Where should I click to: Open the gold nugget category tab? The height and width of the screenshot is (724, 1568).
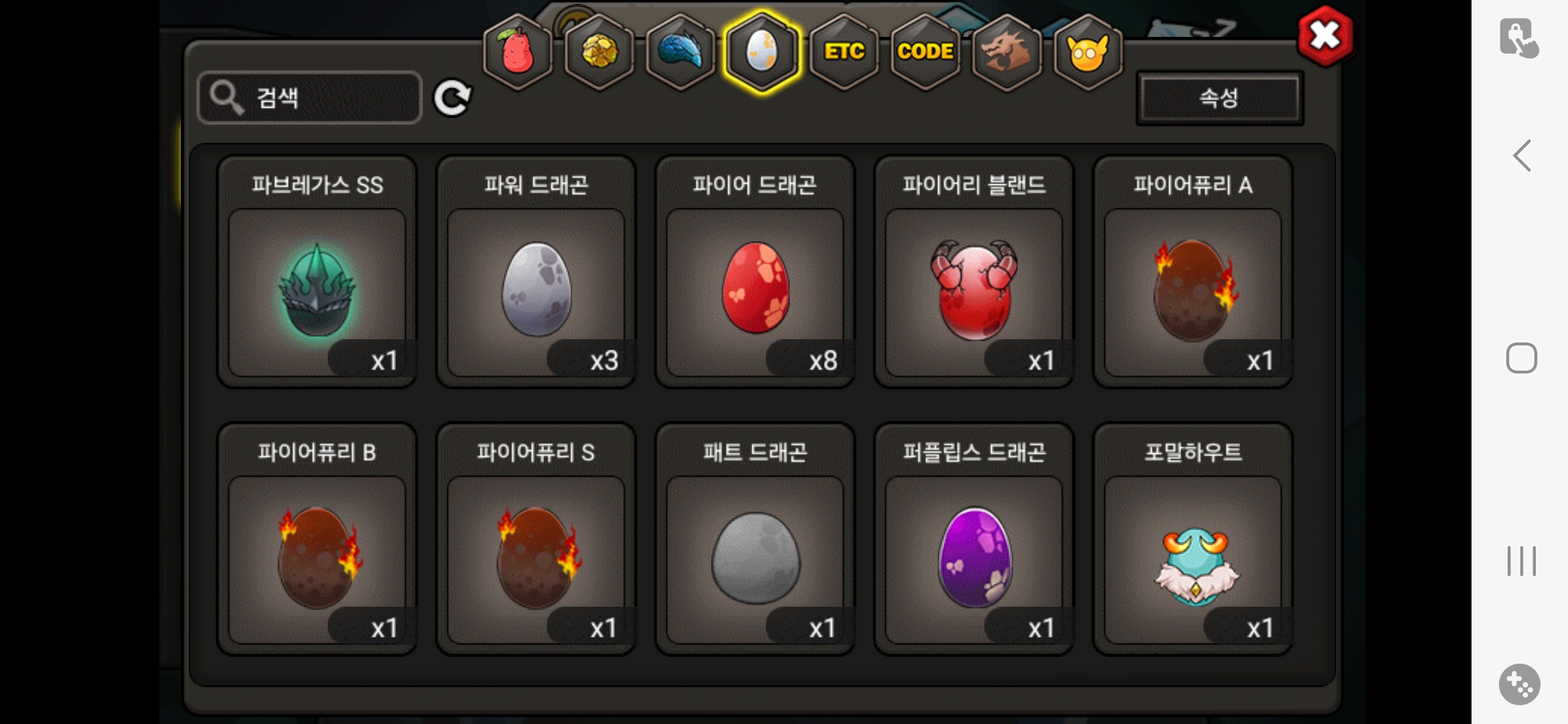coord(599,52)
